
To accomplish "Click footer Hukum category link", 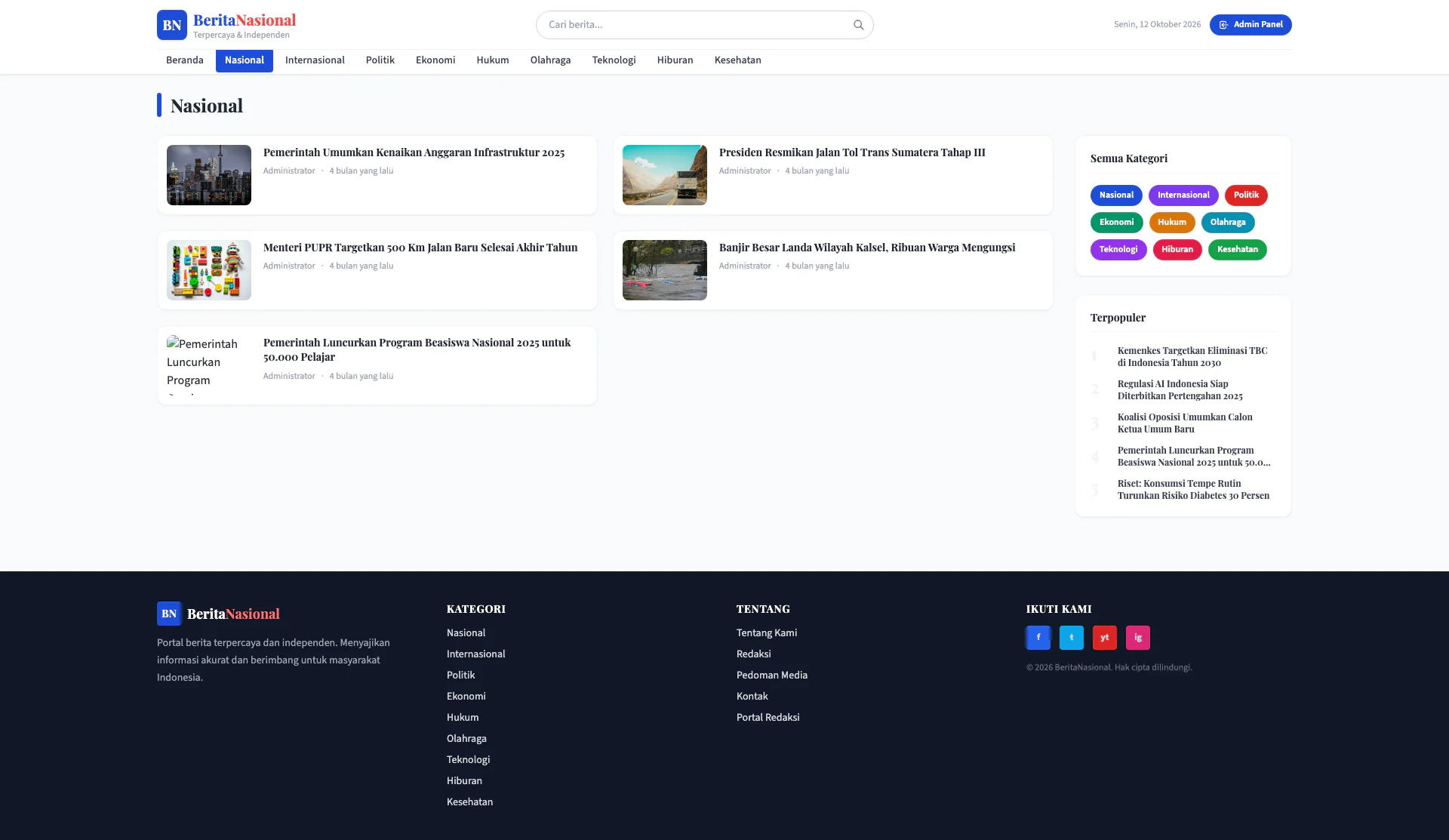I will (x=463, y=718).
